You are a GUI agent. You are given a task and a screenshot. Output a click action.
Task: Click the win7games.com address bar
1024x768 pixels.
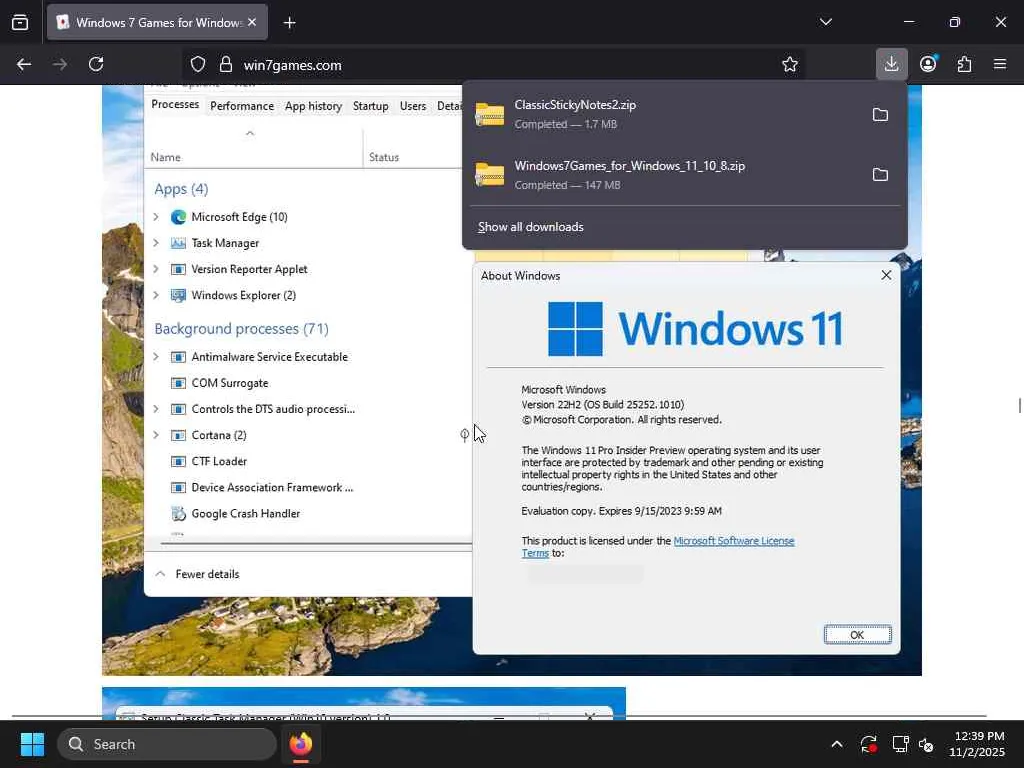pos(493,65)
